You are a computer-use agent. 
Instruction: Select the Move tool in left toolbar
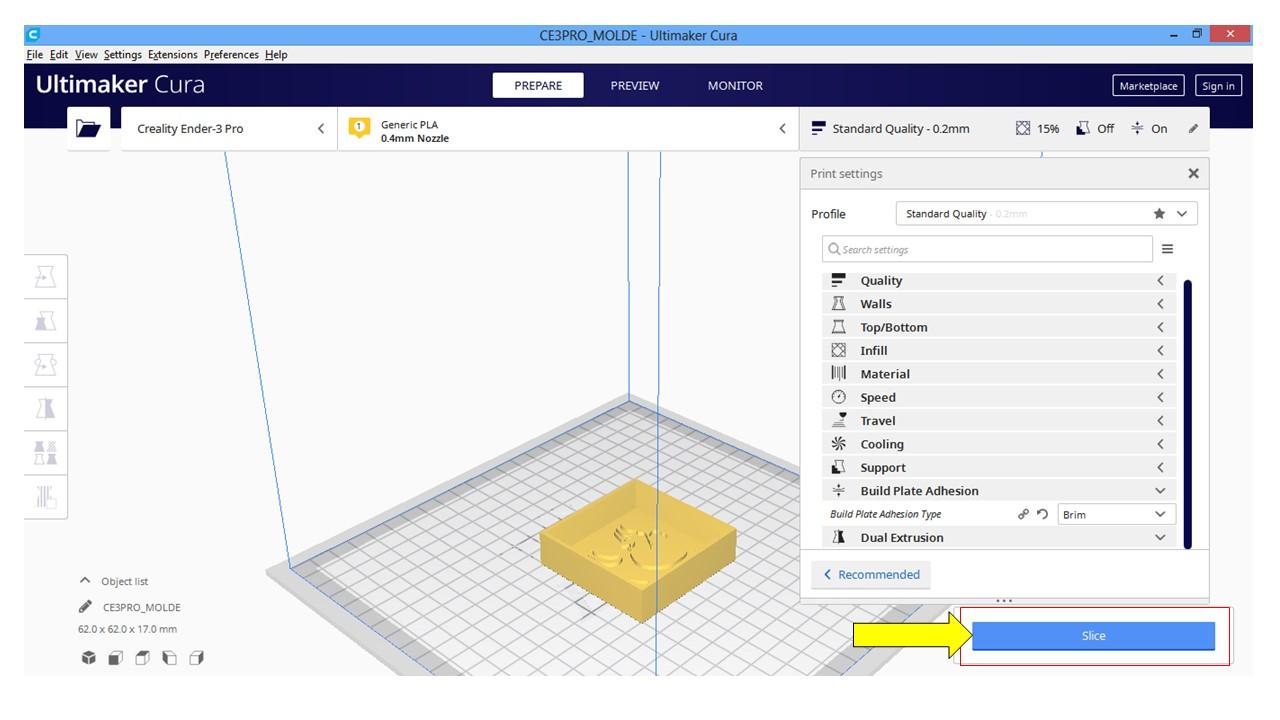46,276
